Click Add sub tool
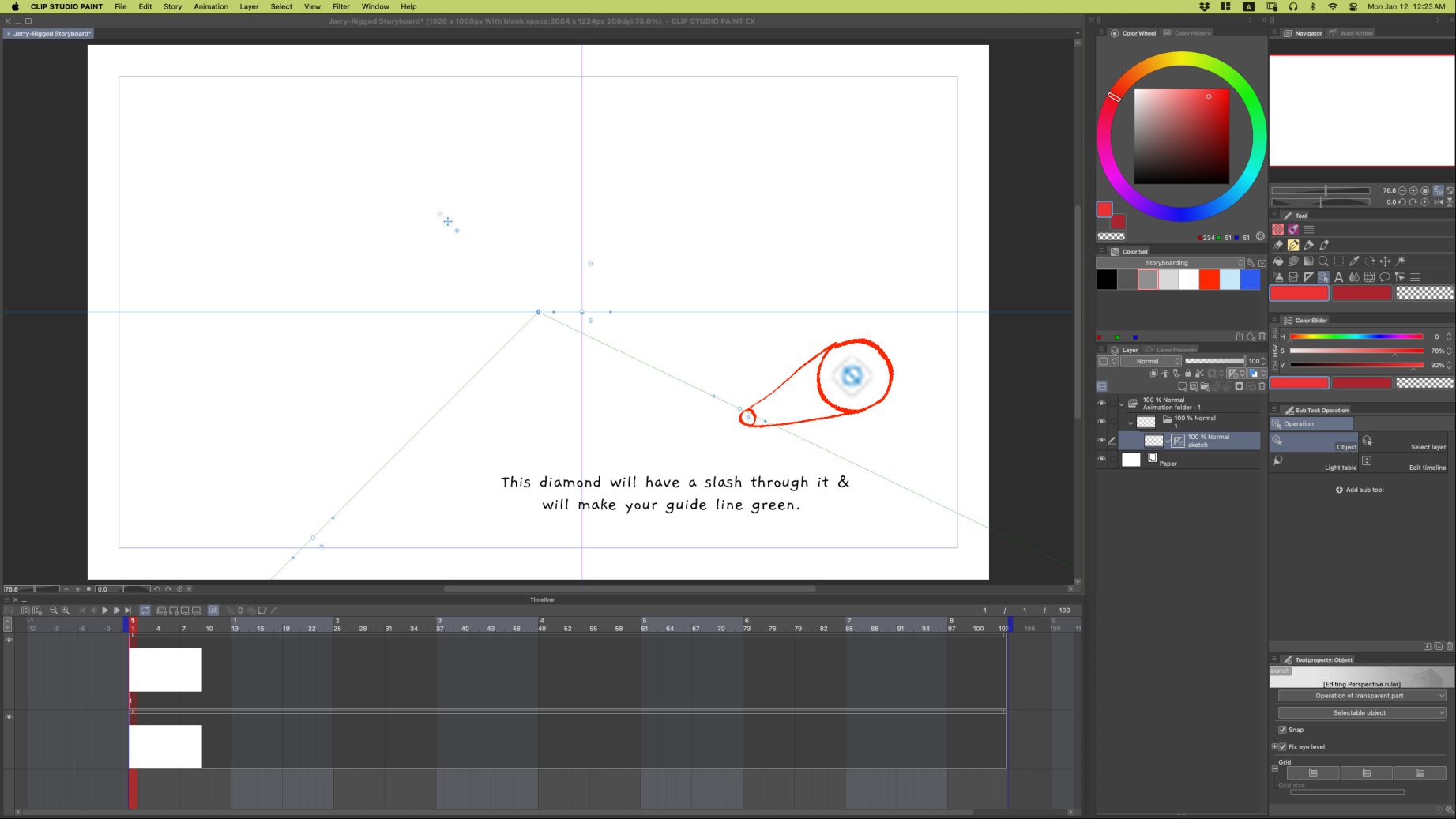The image size is (1456, 819). 1360,490
